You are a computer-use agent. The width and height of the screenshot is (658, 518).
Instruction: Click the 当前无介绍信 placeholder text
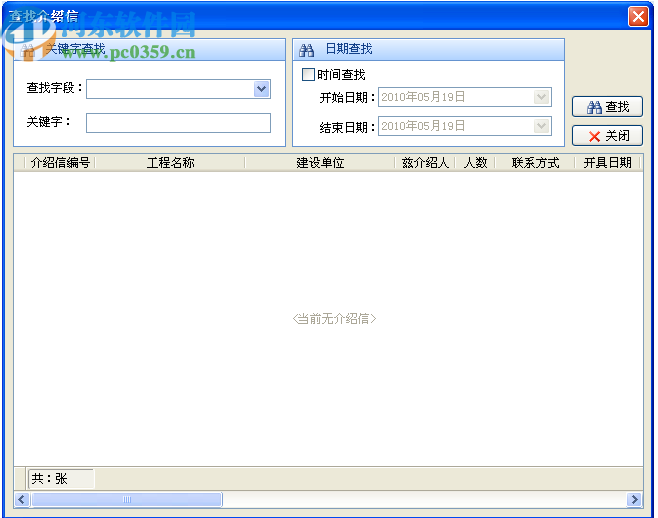click(334, 319)
